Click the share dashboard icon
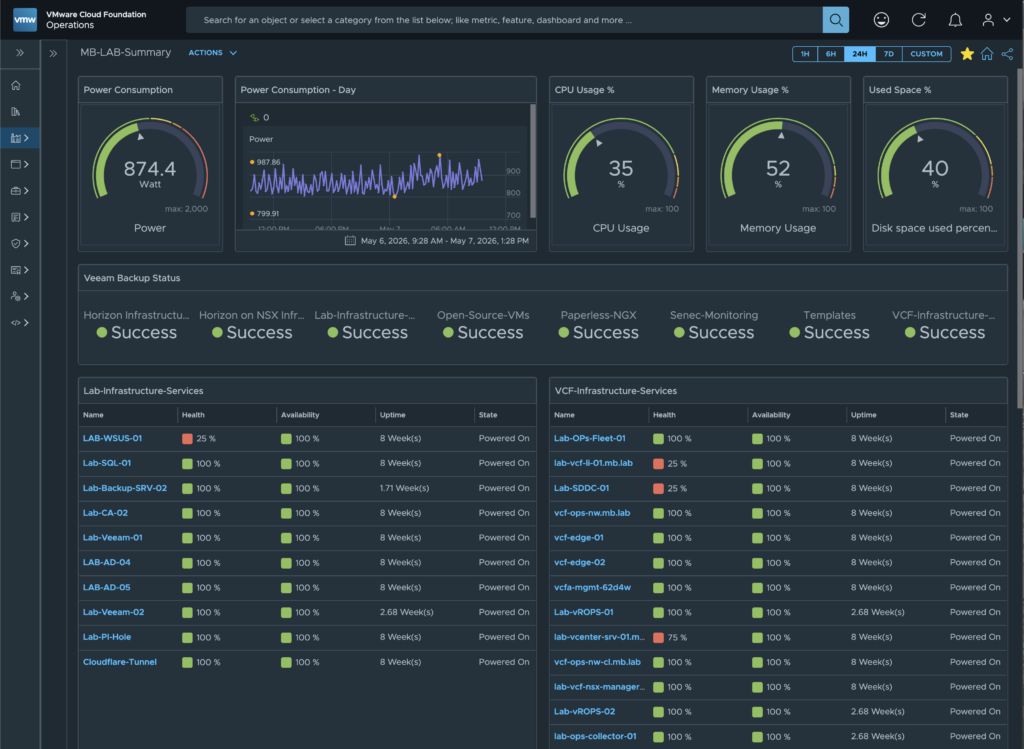The height and width of the screenshot is (749, 1024). (1007, 54)
